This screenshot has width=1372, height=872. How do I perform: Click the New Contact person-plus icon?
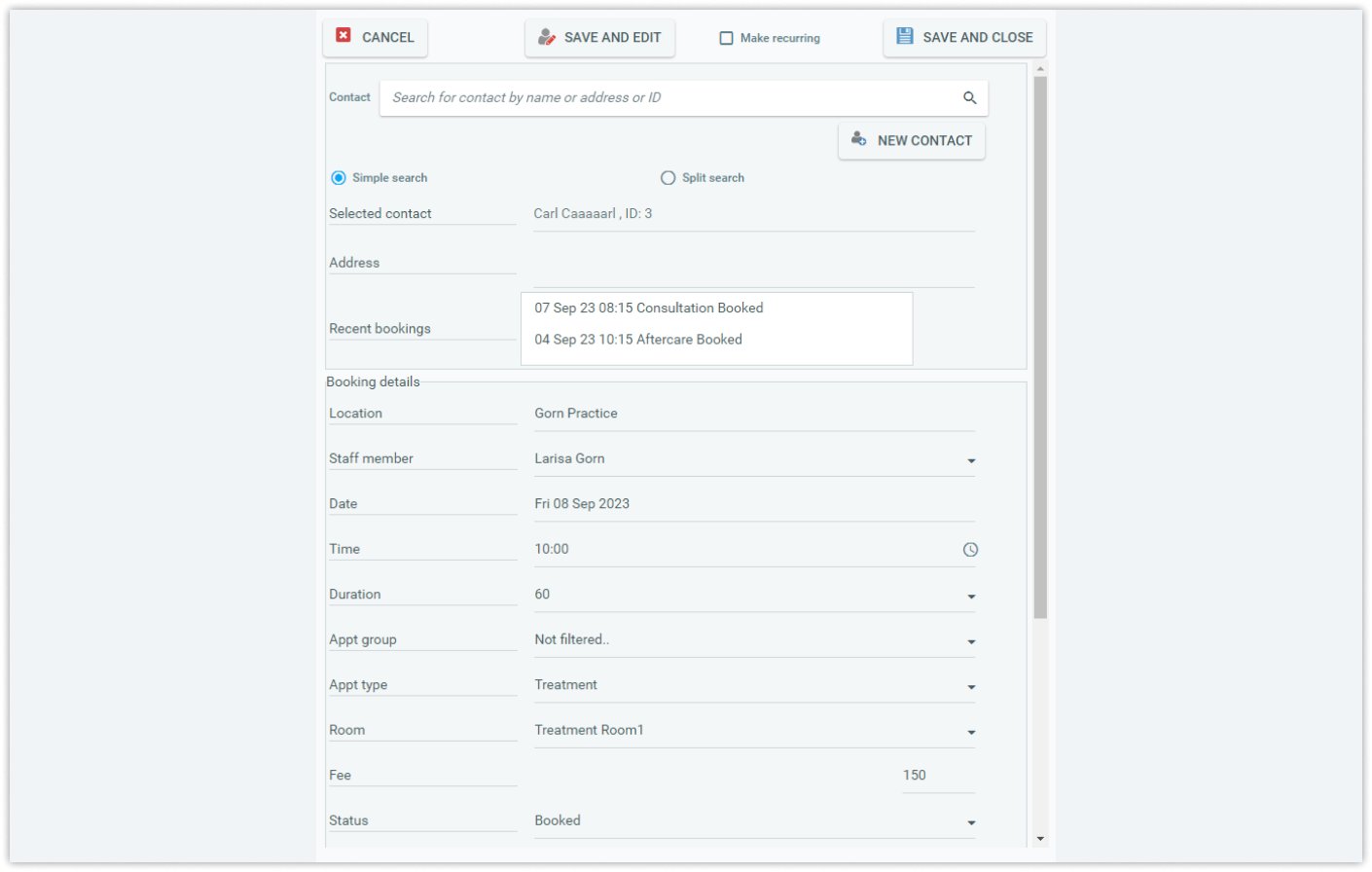pyautogui.click(x=858, y=139)
